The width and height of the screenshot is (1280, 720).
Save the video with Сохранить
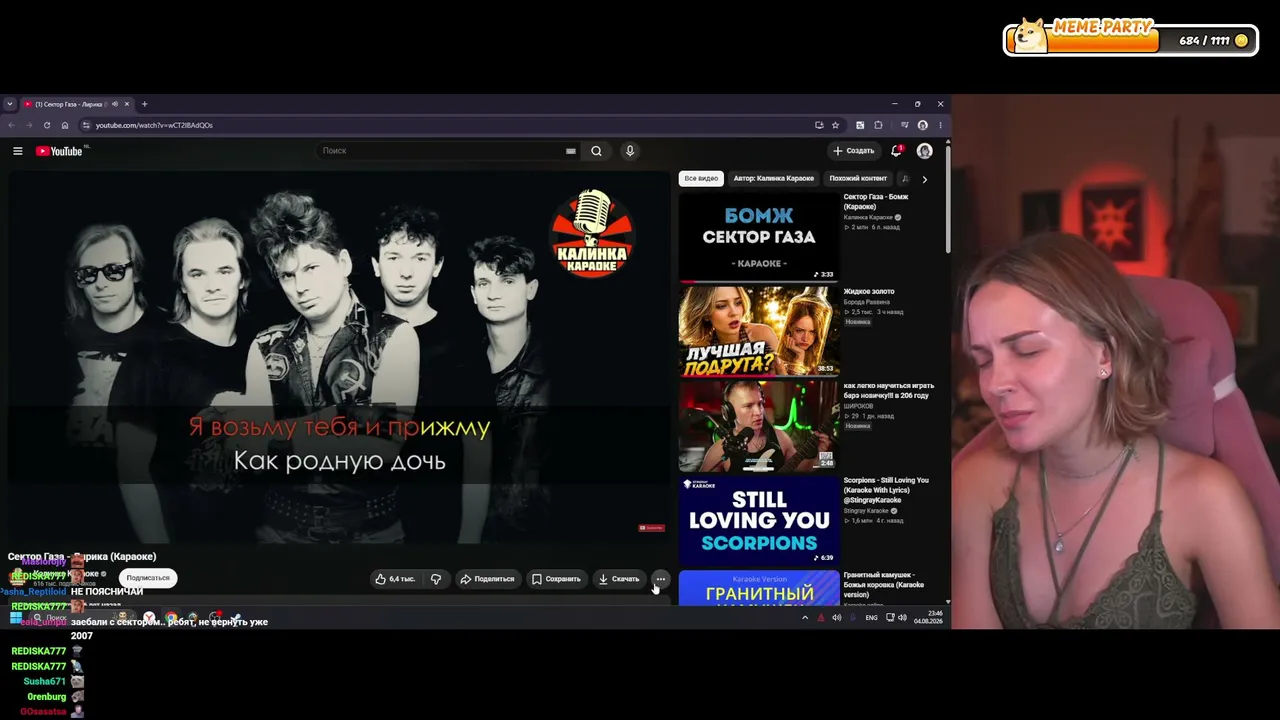point(556,579)
